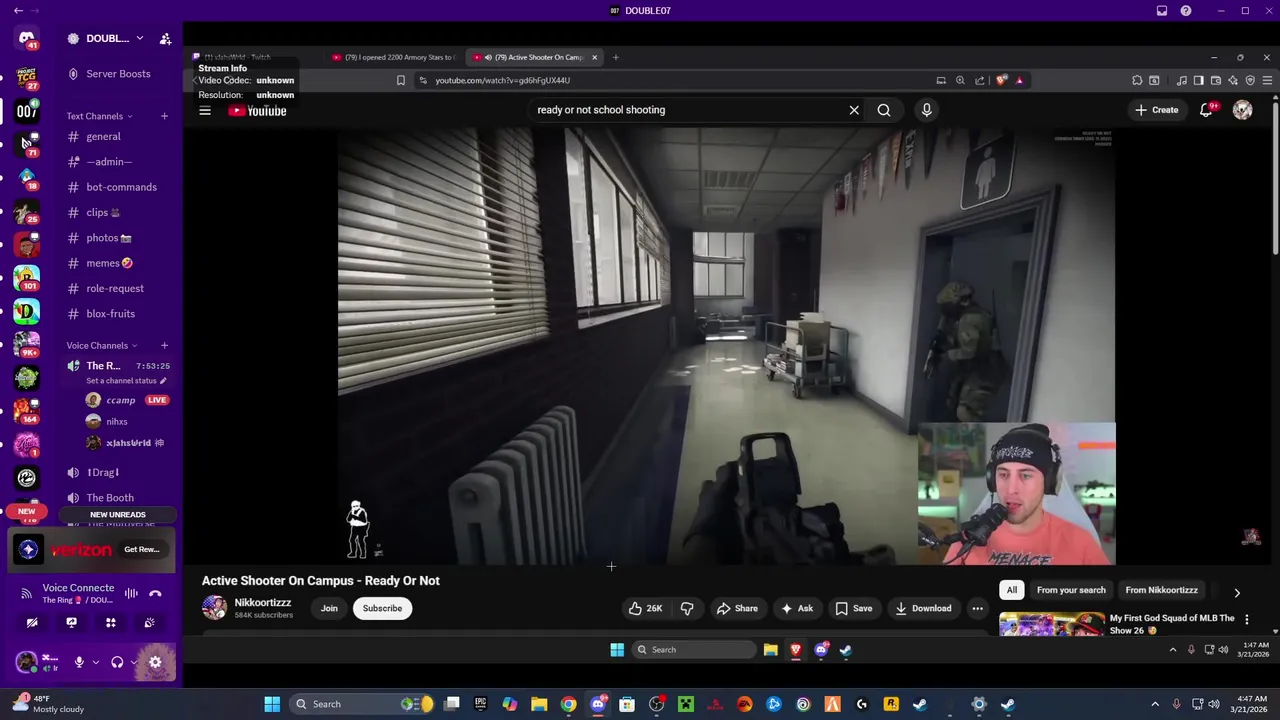
Task: Add a new text channel plus
Action: point(165,116)
